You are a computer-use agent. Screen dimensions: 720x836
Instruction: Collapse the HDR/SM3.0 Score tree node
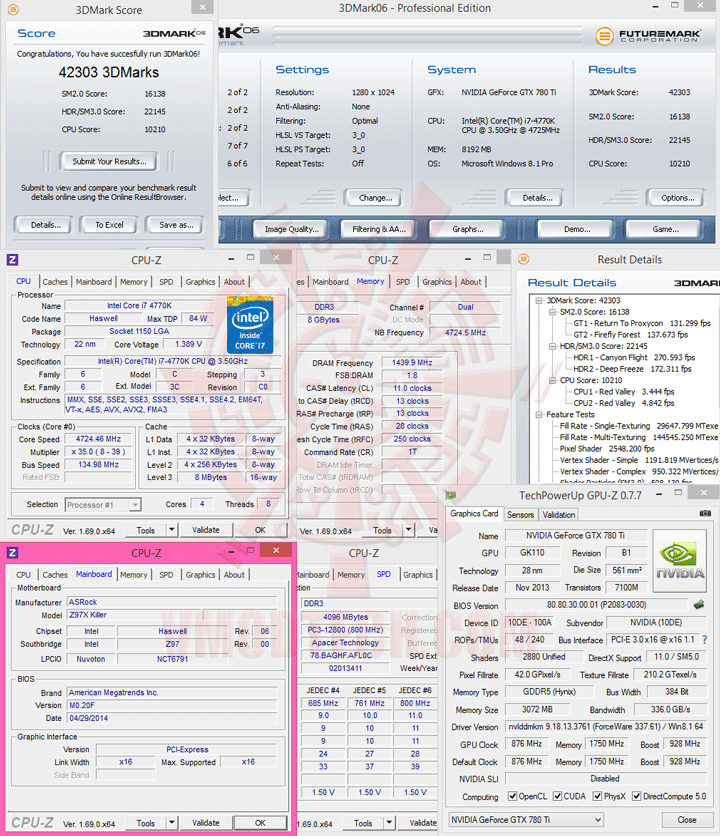(552, 346)
